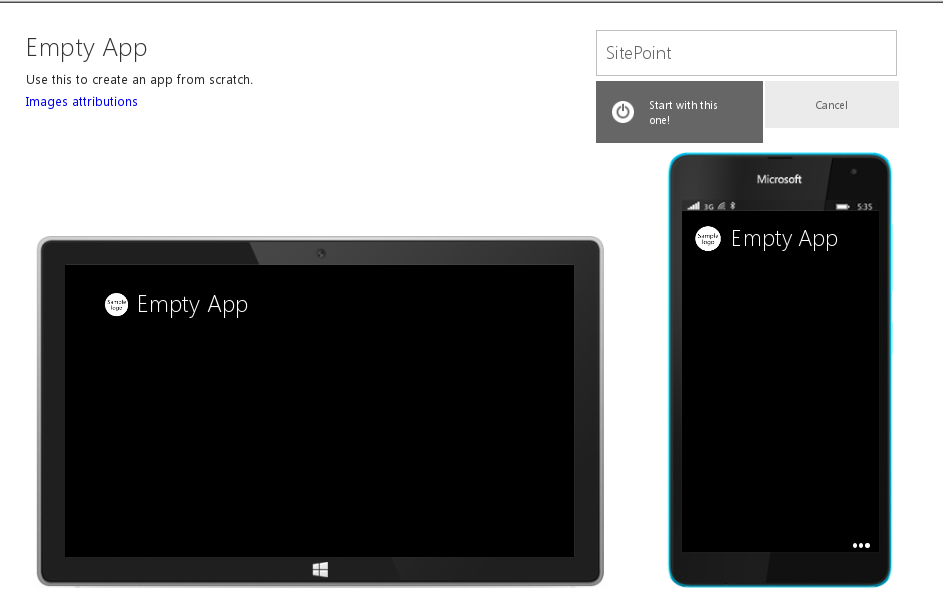The height and width of the screenshot is (592, 943).
Task: Click the Empty App heading on the tablet
Action: (192, 304)
